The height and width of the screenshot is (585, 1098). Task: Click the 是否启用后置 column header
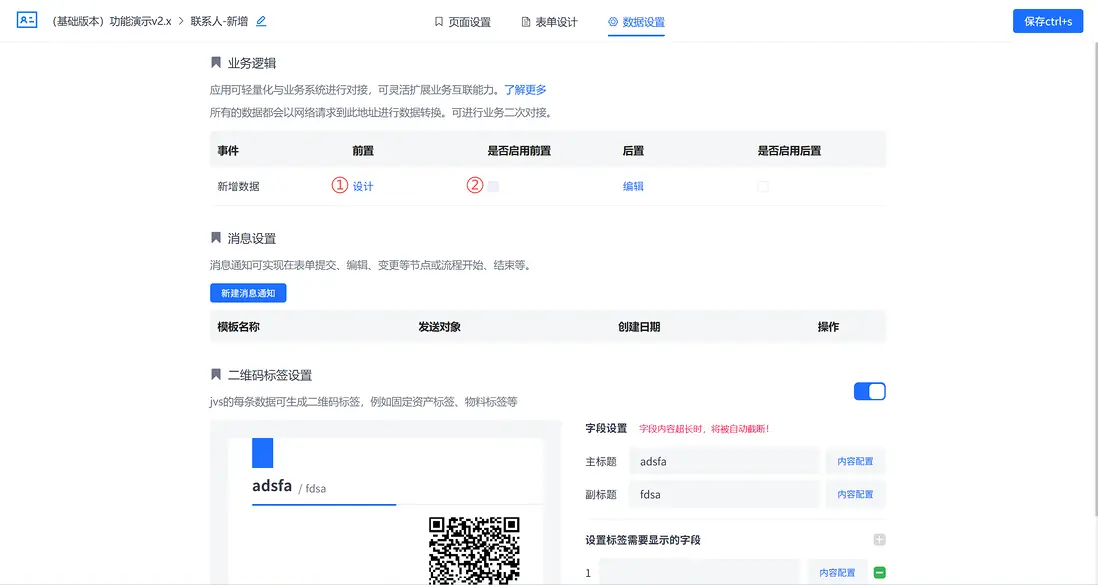[x=789, y=151]
